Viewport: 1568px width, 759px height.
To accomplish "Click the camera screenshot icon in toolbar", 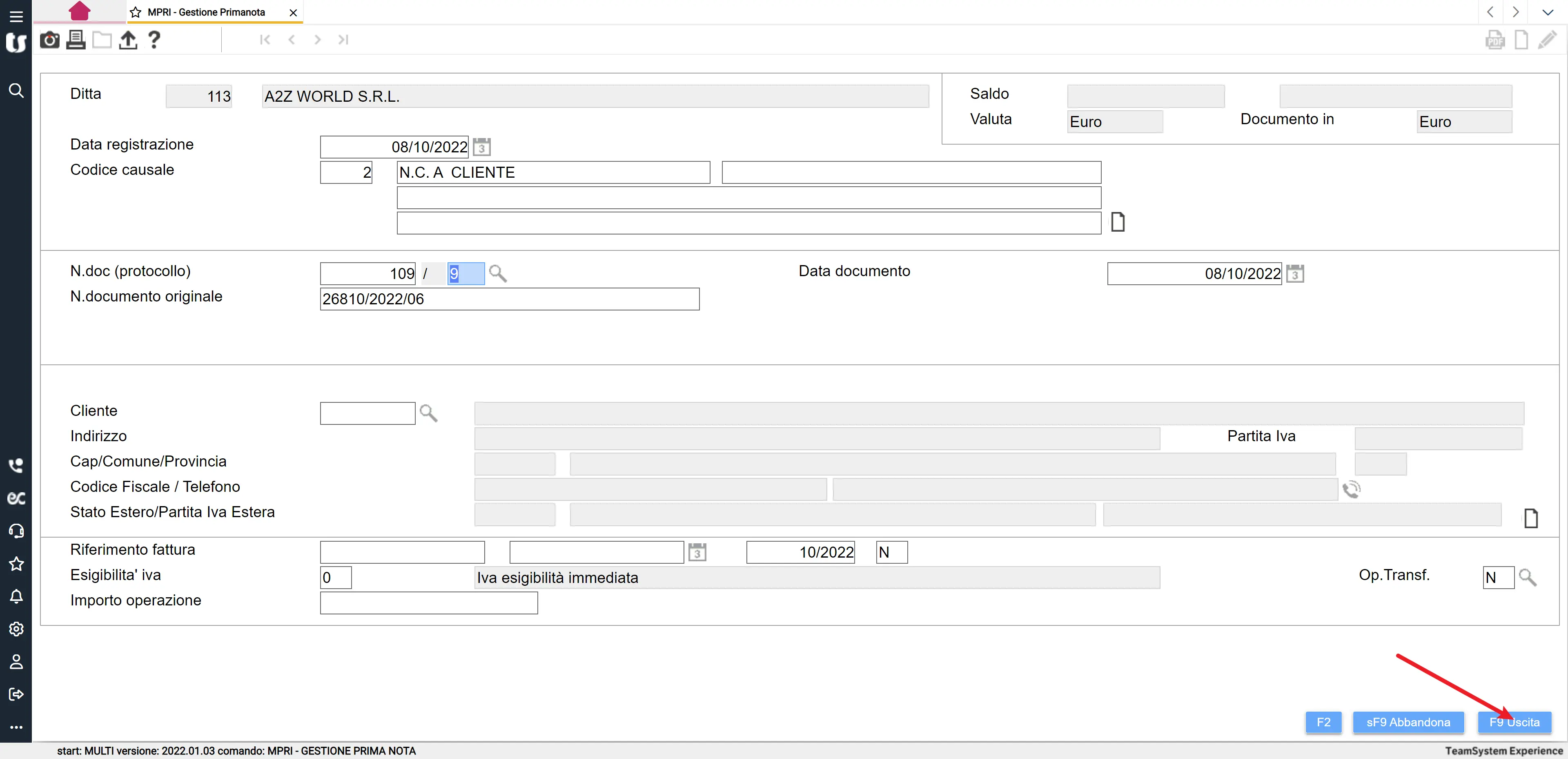I will pyautogui.click(x=49, y=40).
